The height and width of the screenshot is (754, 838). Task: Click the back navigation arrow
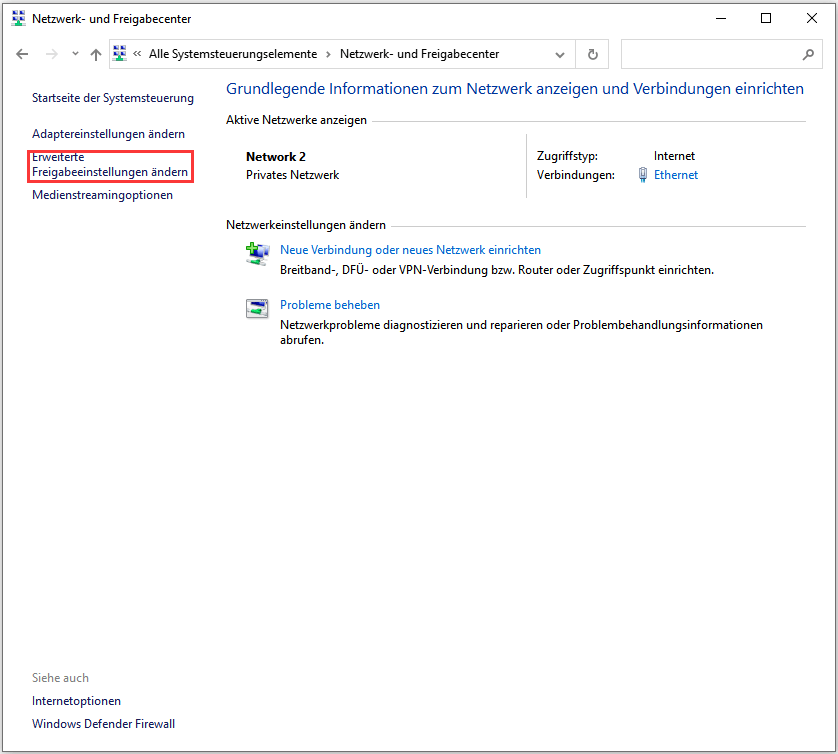point(23,54)
